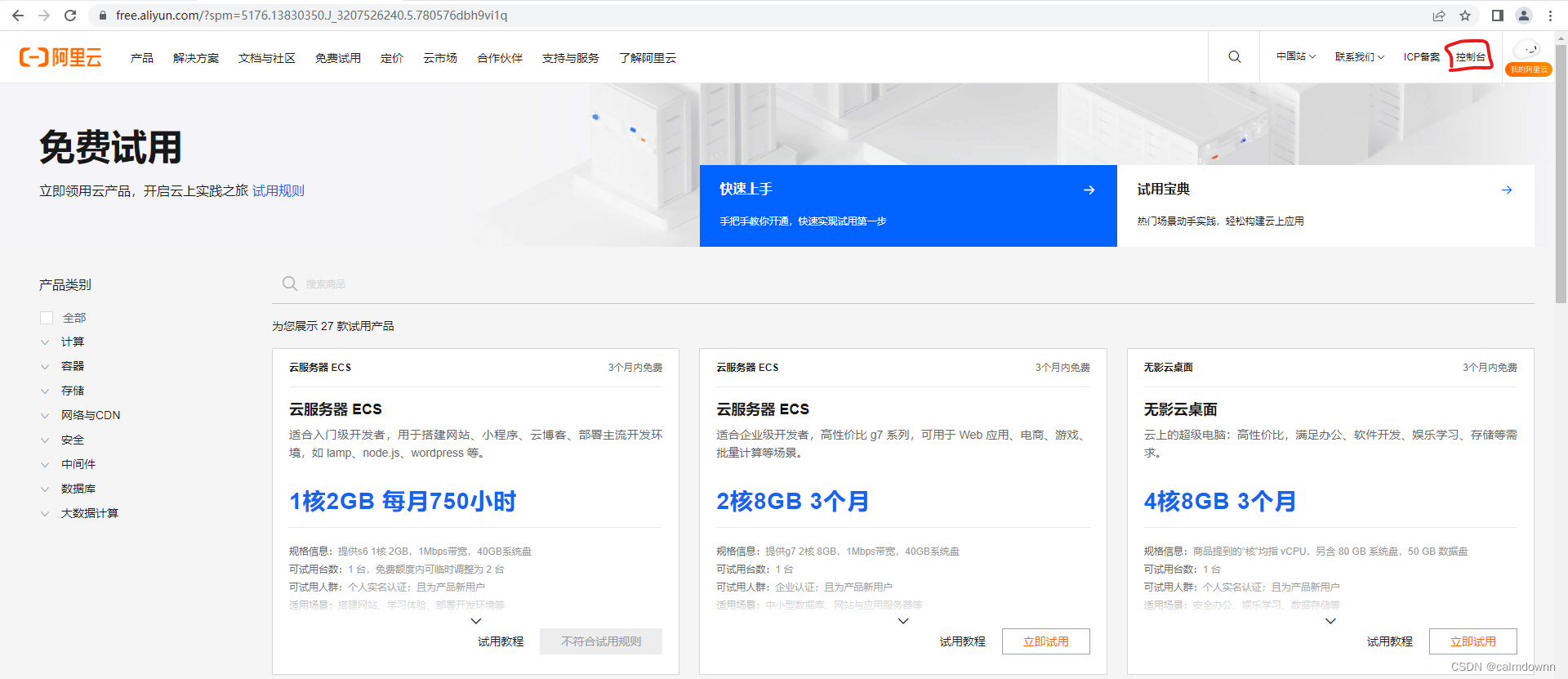
Task: Go back with the browser back arrow
Action: coord(17,16)
